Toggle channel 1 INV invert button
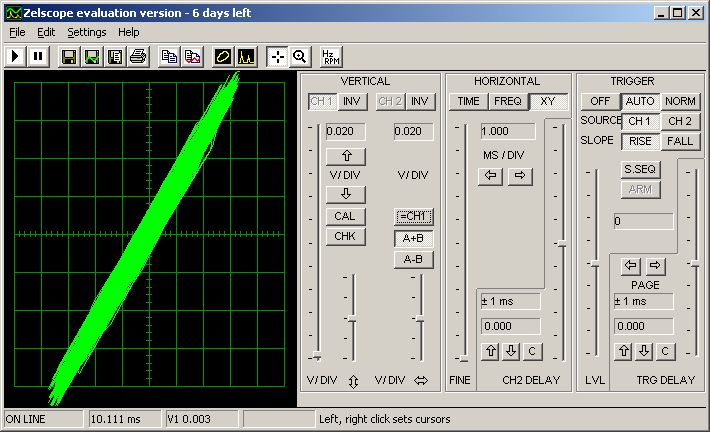The width and height of the screenshot is (710, 432). (351, 101)
